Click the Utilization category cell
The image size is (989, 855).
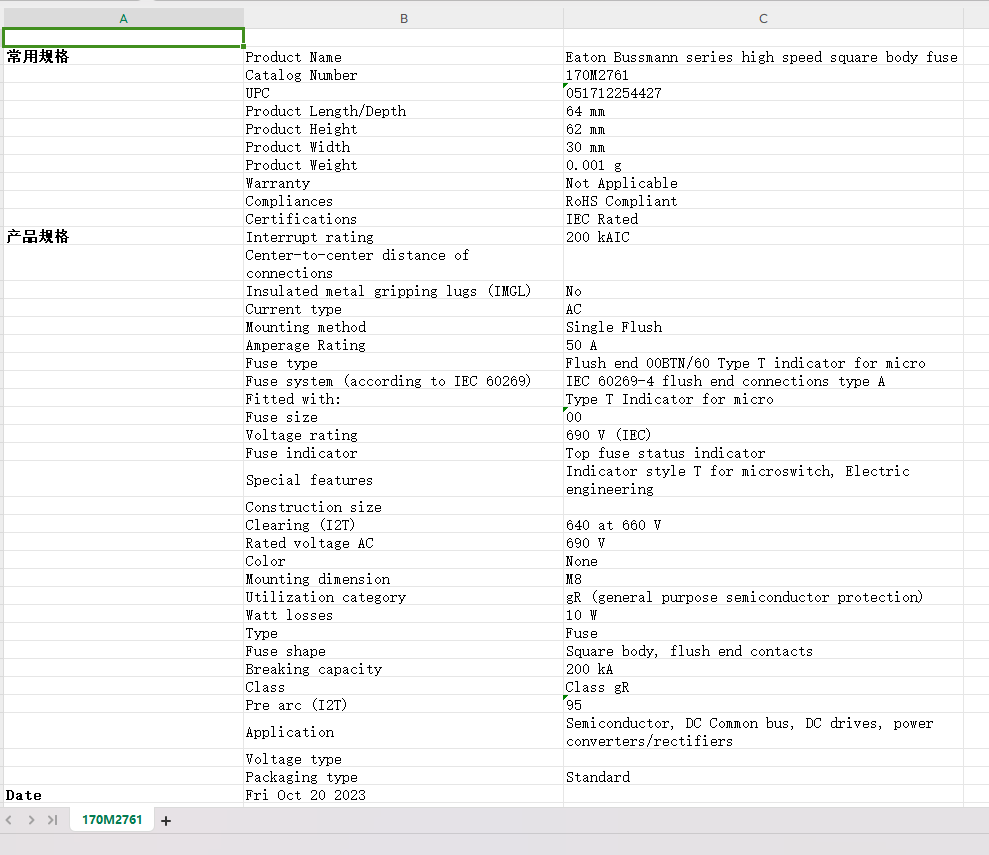point(404,597)
